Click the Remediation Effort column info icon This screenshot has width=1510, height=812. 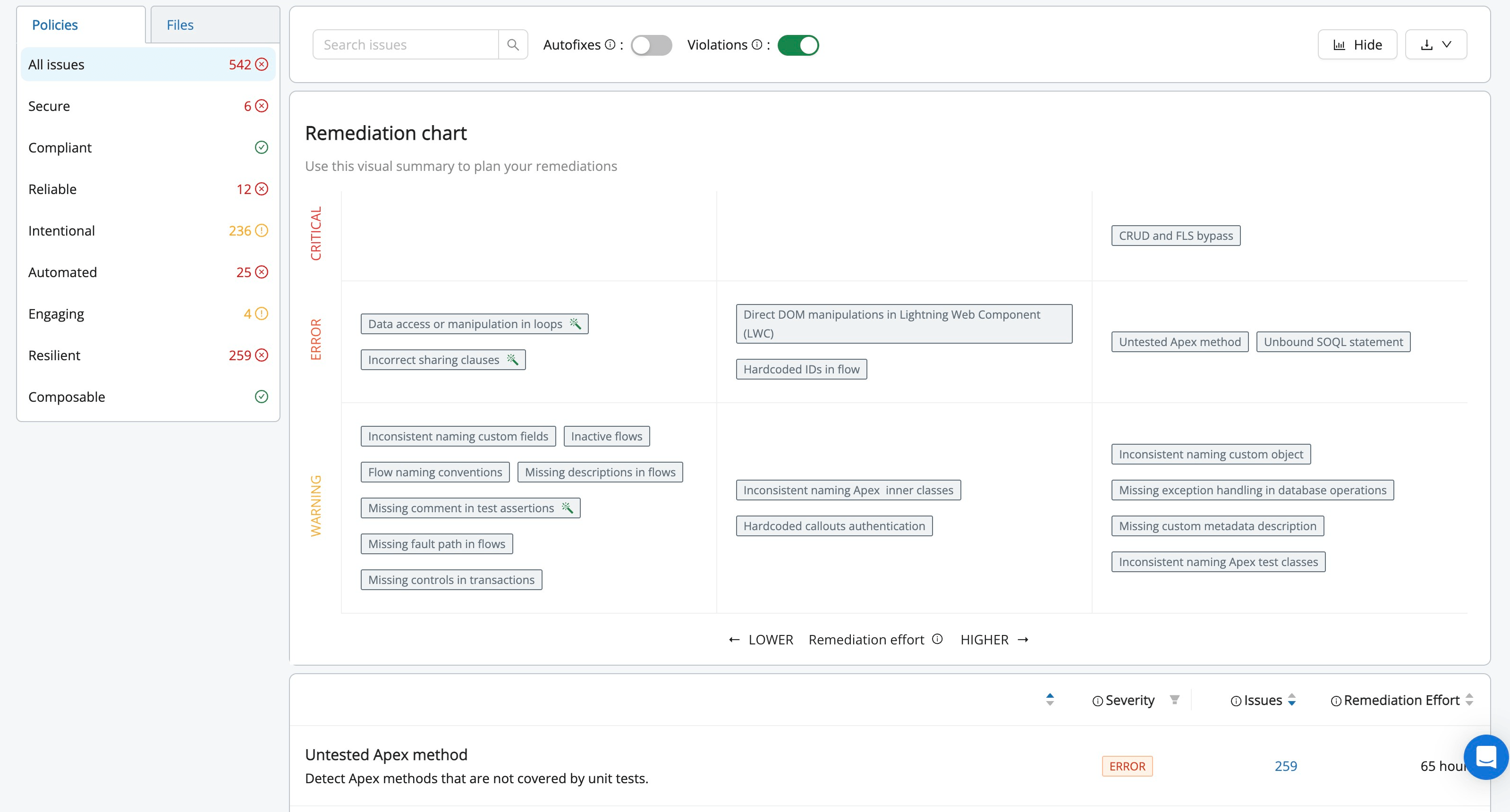pos(1336,701)
